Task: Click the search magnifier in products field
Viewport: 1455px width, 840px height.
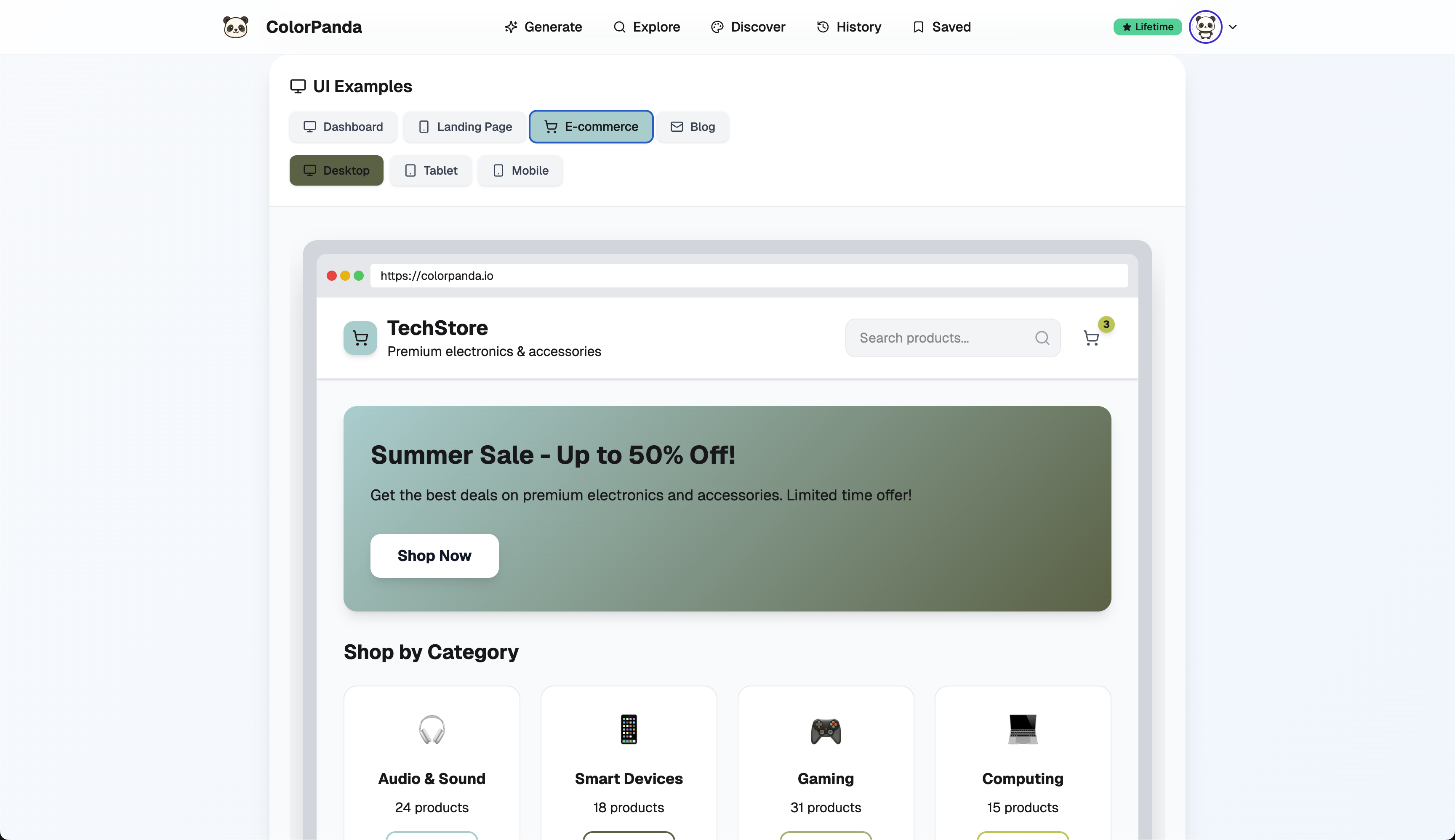Action: (1042, 338)
